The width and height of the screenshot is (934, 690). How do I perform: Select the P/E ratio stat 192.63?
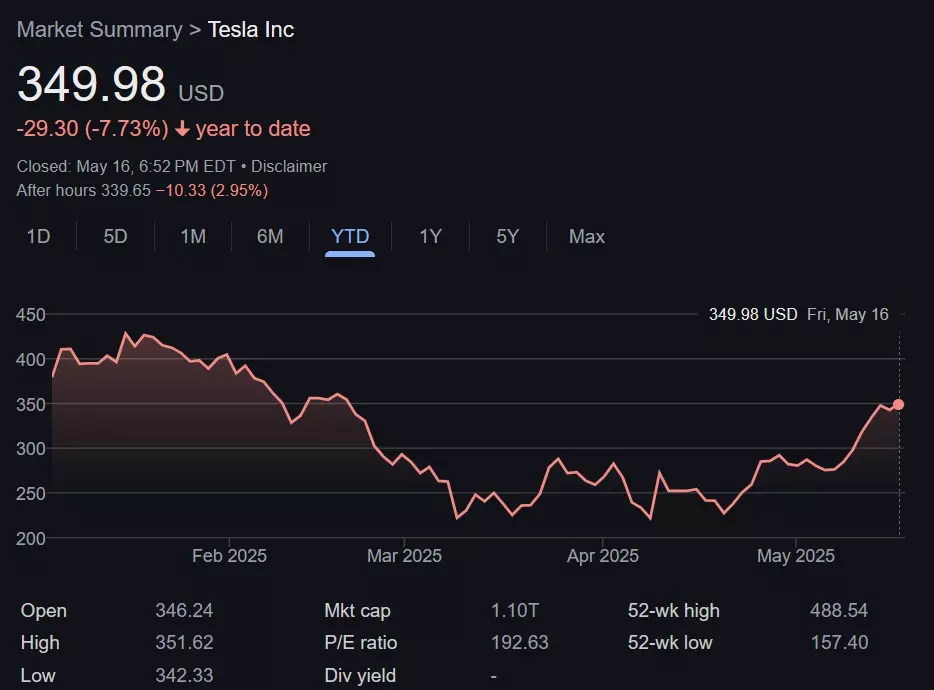click(x=520, y=643)
